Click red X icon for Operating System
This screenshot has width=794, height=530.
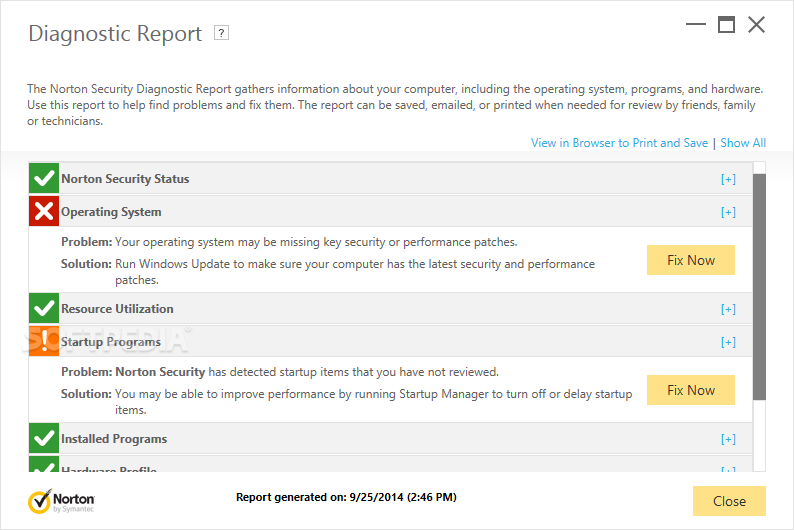pyautogui.click(x=44, y=211)
